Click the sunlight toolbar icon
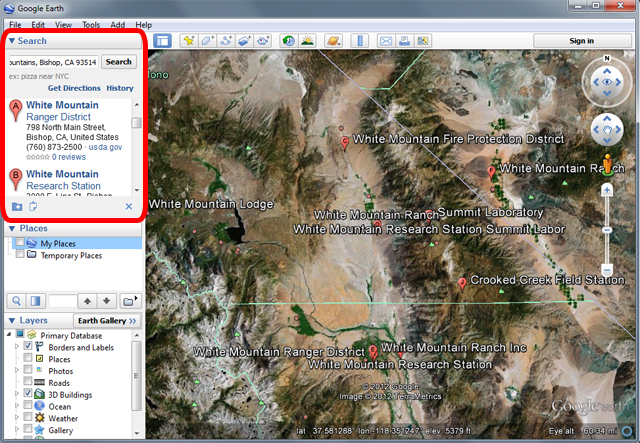Image resolution: width=640 pixels, height=443 pixels. pyautogui.click(x=308, y=41)
